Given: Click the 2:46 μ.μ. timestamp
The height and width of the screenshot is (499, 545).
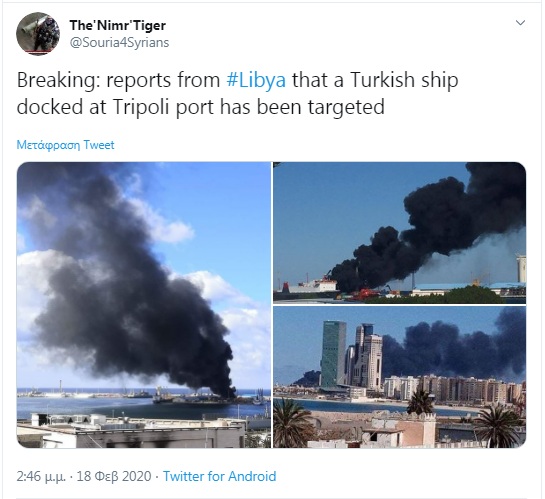Looking at the screenshot, I should 41,476.
